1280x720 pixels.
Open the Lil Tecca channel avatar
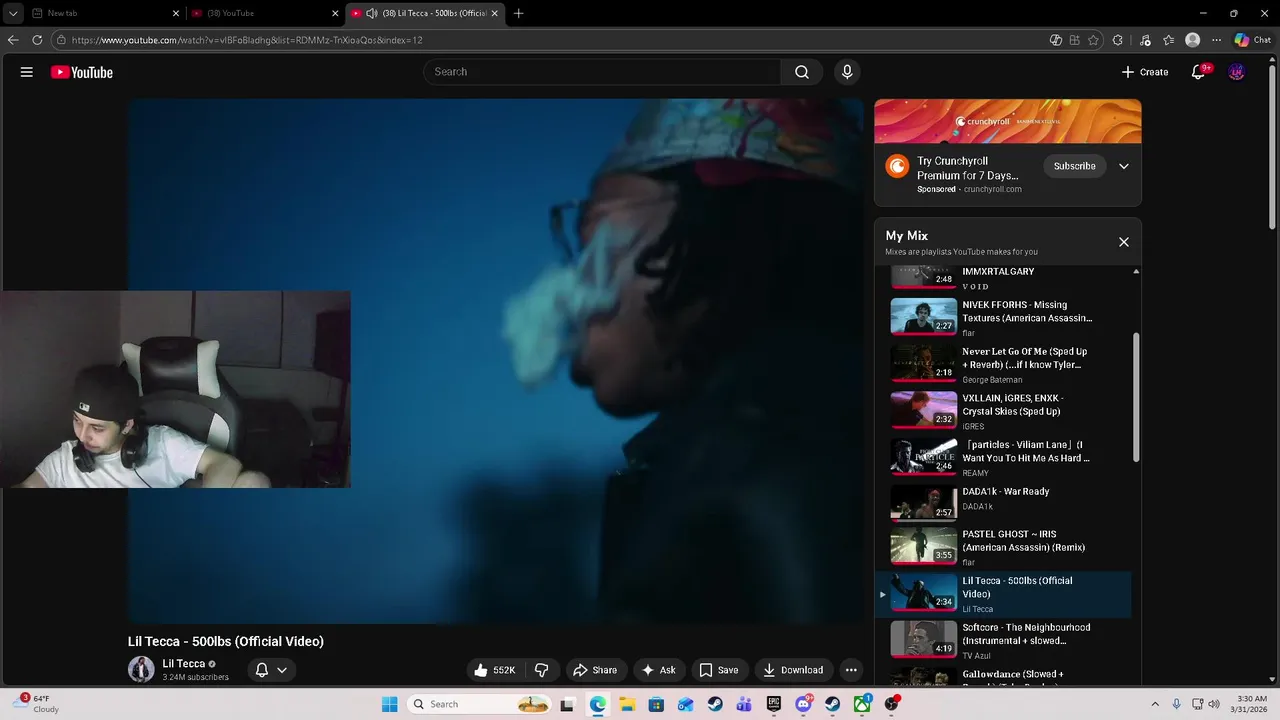(x=141, y=670)
